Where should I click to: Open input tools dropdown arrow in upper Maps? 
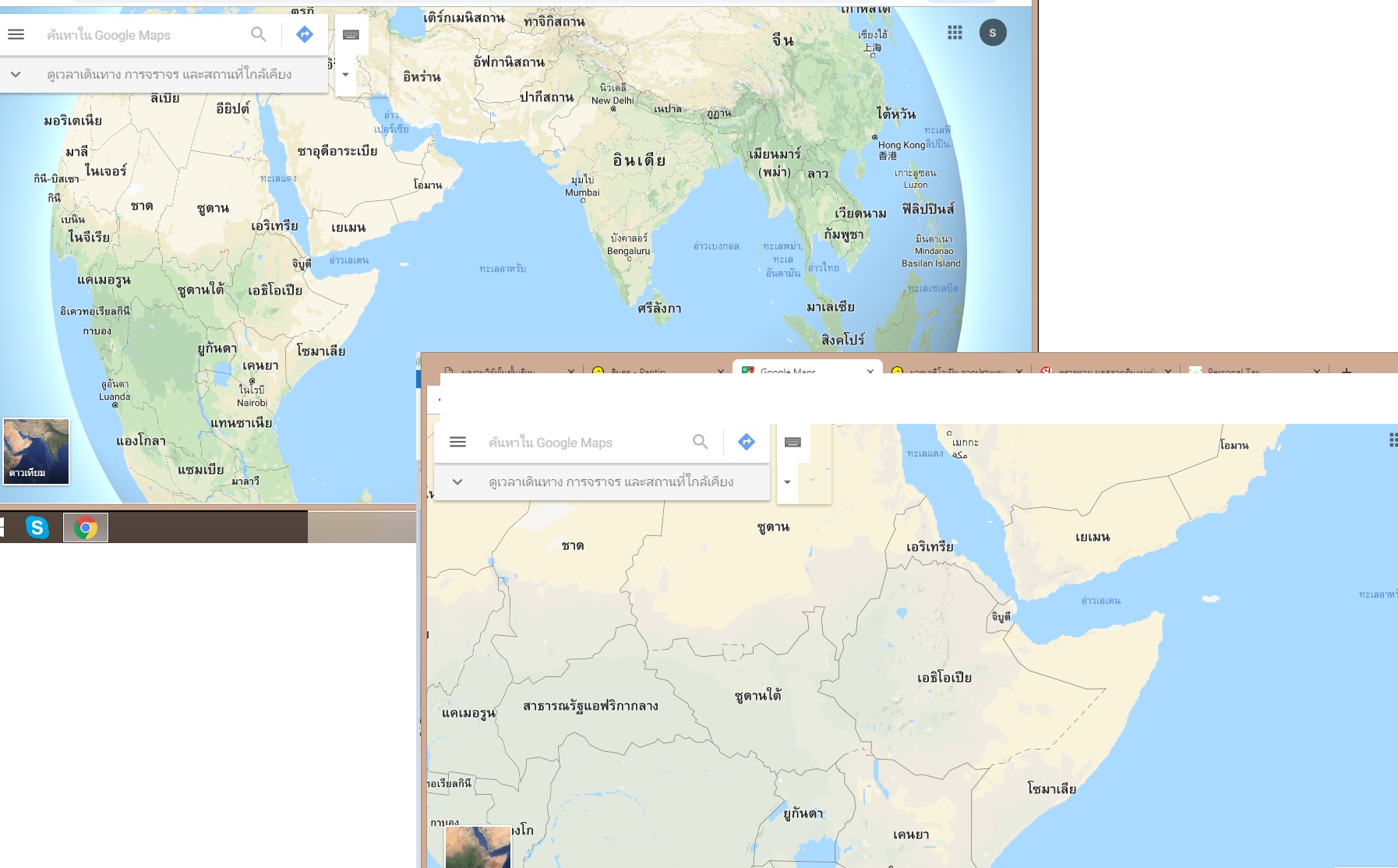(x=345, y=75)
